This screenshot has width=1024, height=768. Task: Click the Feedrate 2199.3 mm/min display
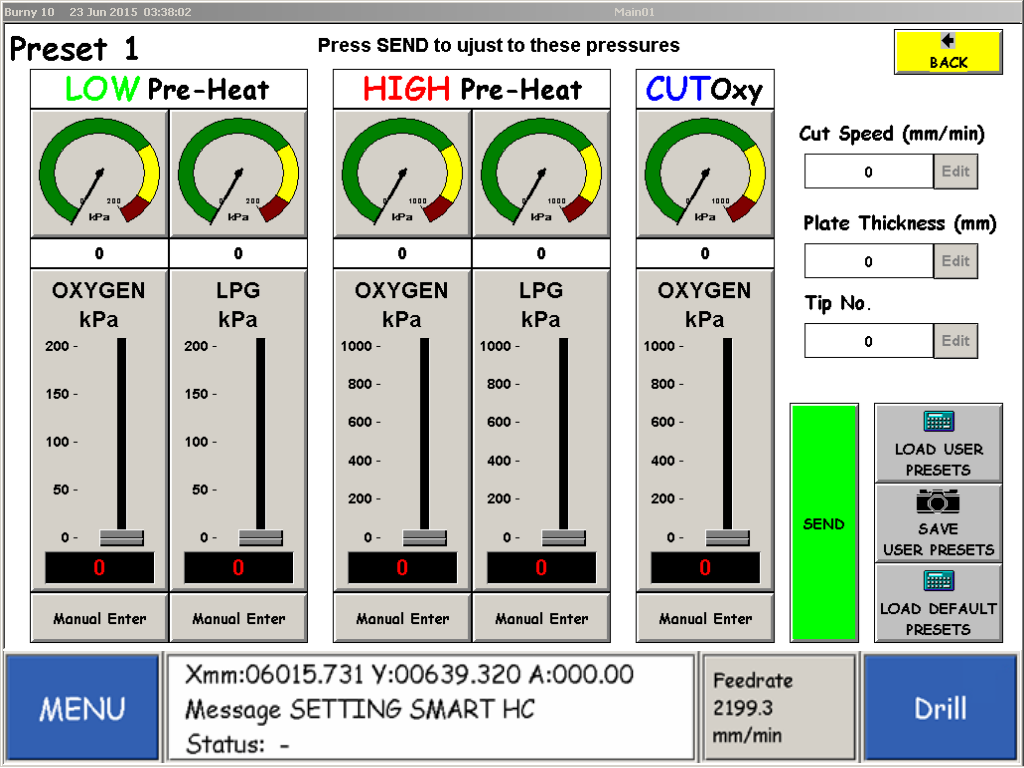(778, 708)
